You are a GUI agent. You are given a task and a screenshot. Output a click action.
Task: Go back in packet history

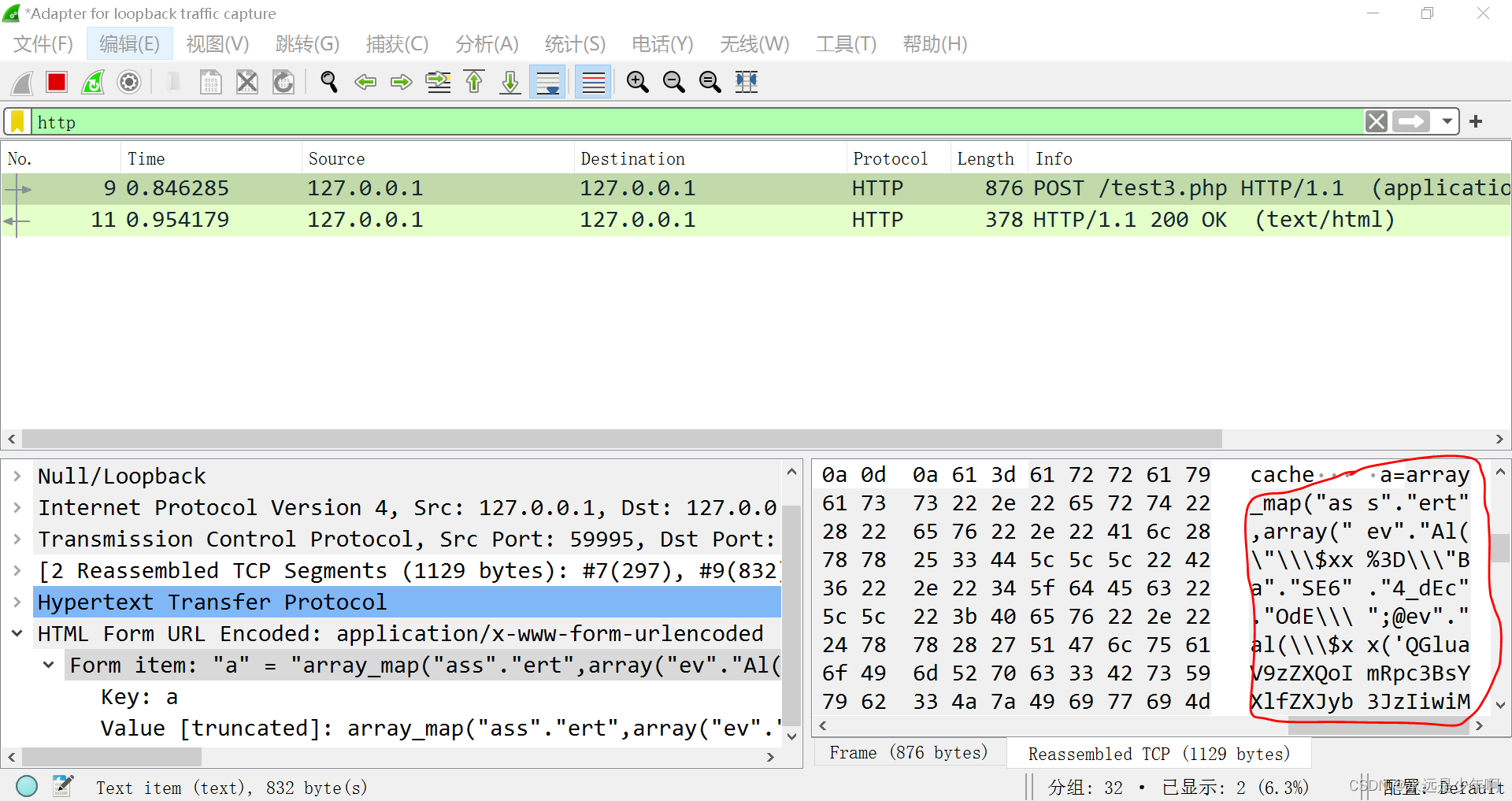[x=365, y=82]
